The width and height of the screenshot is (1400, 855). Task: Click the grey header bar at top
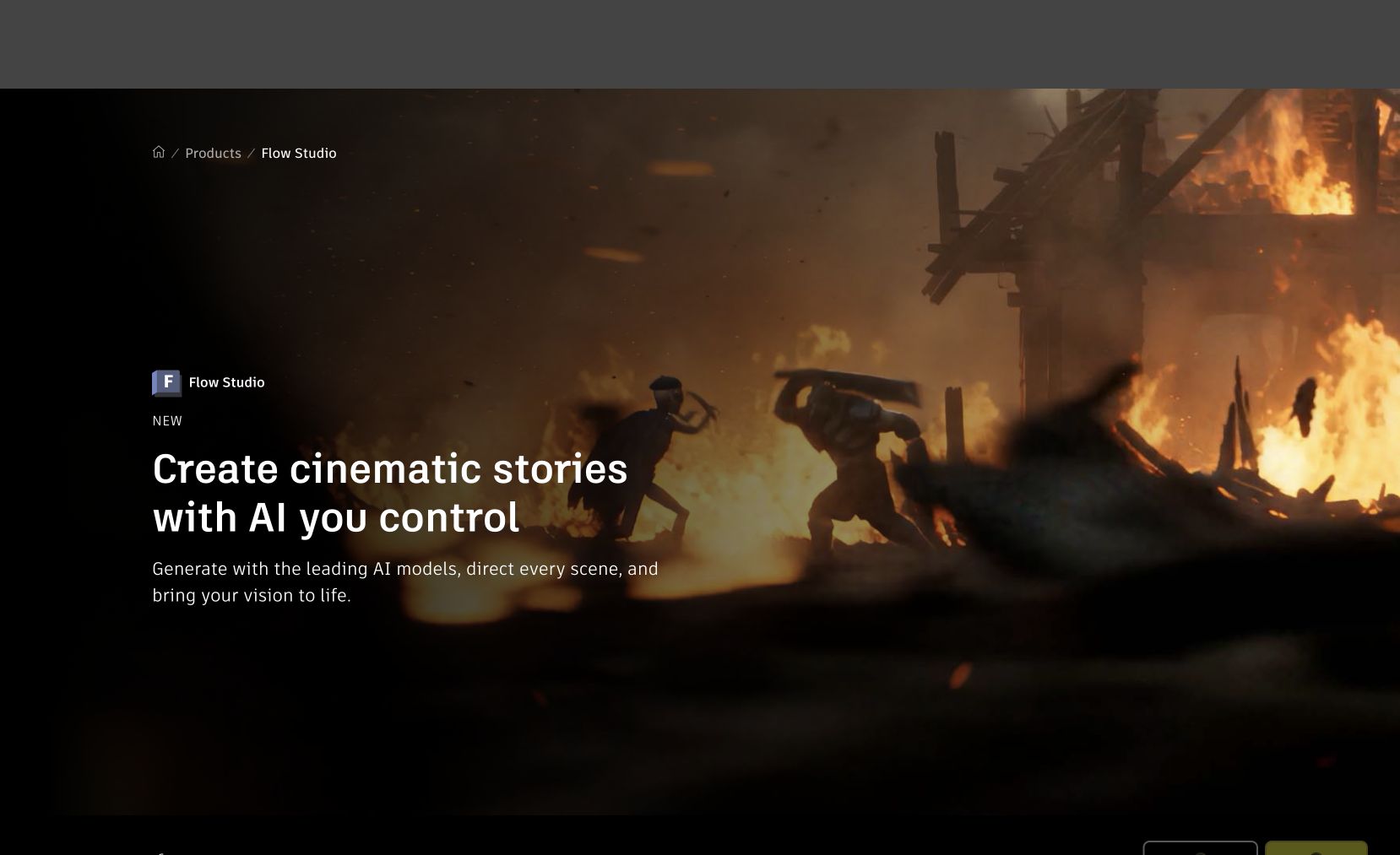coord(700,44)
